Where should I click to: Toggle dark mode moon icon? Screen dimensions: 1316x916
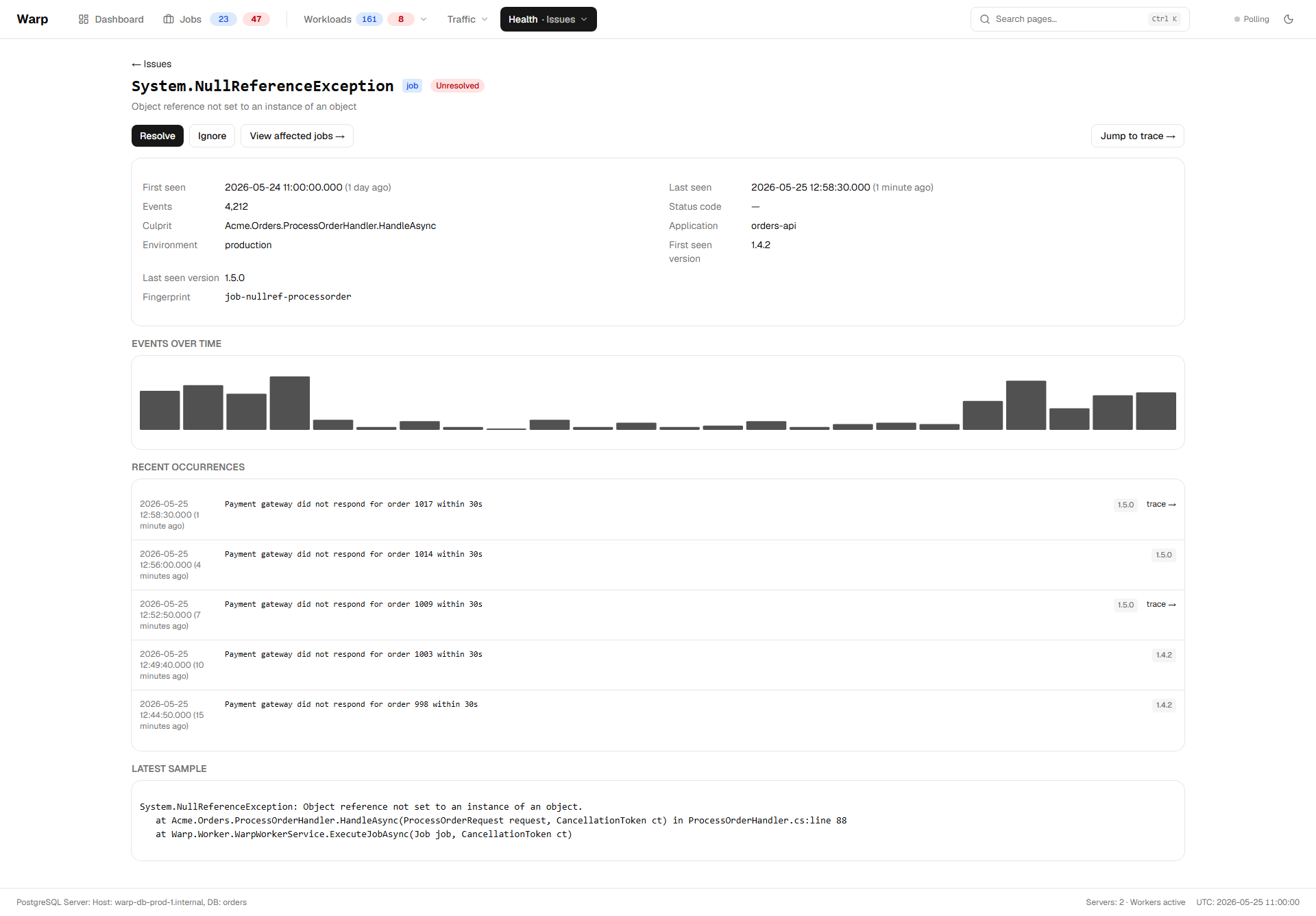tap(1289, 19)
